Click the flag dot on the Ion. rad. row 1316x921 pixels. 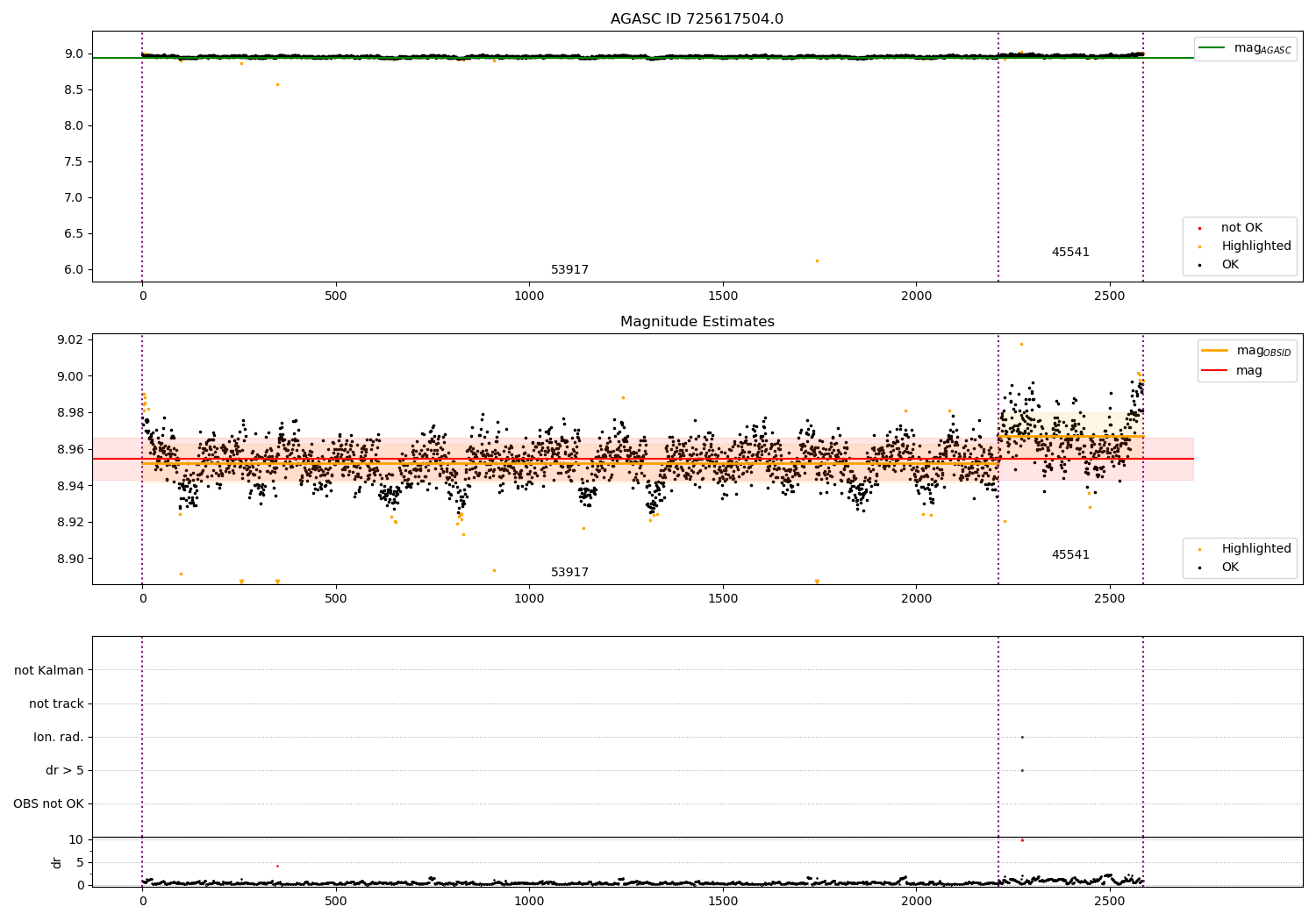1022,737
